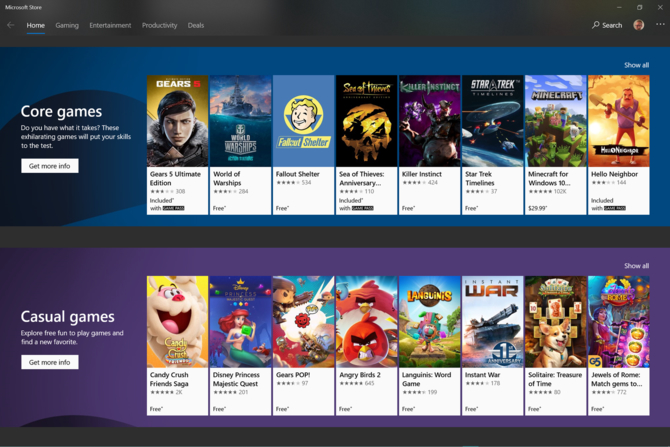Click the Gears 5 Ultimate Edition title
The height and width of the screenshot is (447, 670).
(x=175, y=178)
